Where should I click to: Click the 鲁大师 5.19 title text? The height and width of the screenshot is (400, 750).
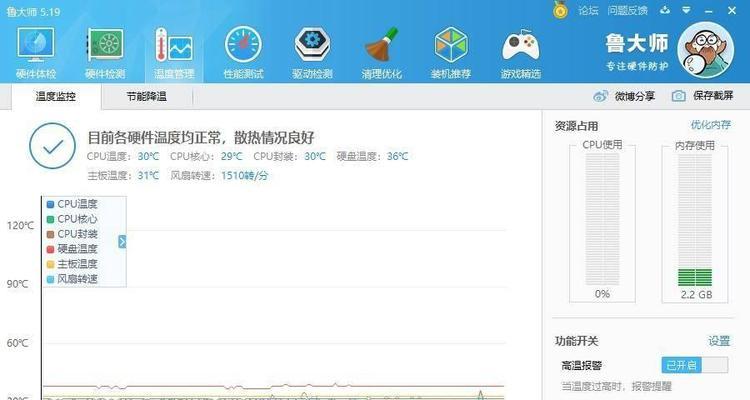coord(33,11)
